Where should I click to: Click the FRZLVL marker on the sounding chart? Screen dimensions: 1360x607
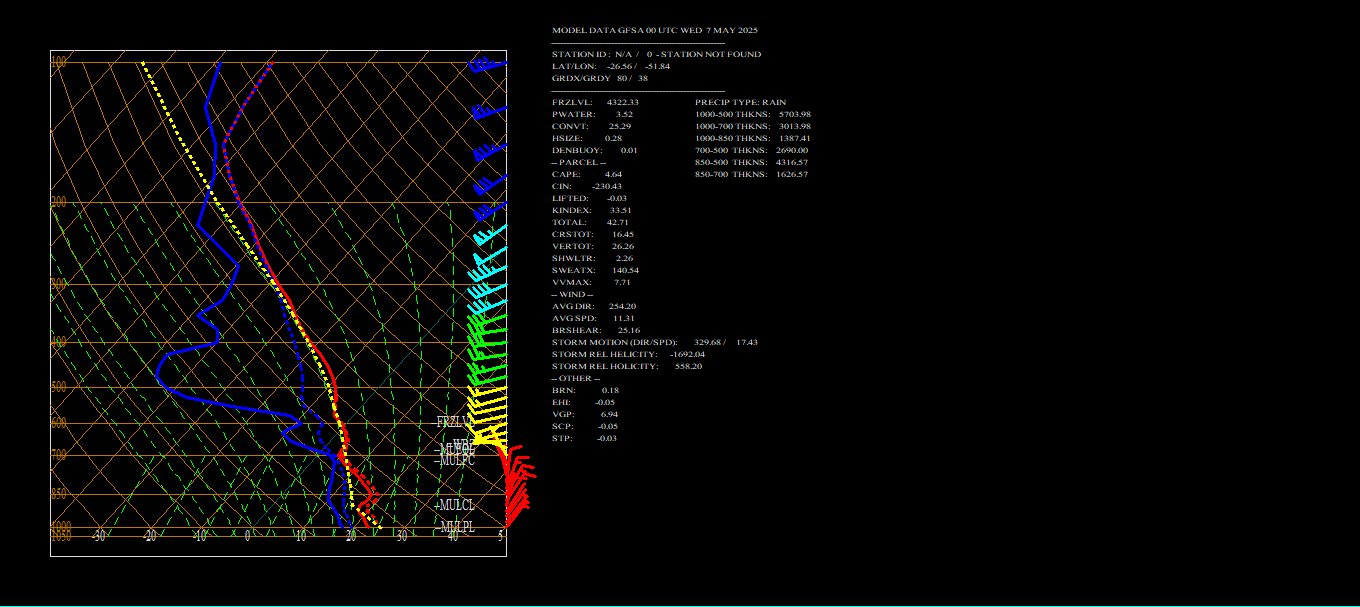pyautogui.click(x=454, y=423)
